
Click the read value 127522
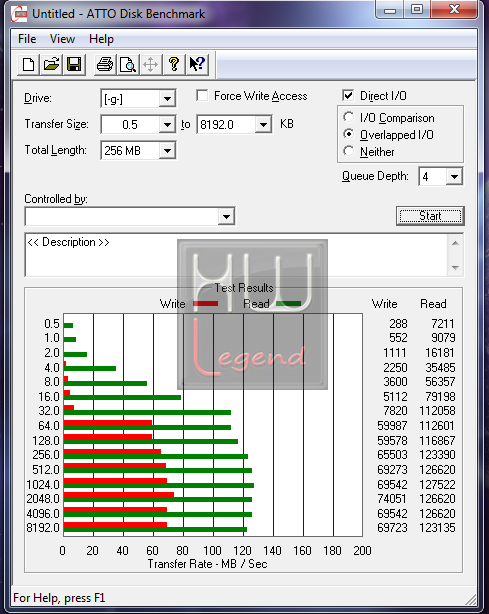tap(437, 484)
